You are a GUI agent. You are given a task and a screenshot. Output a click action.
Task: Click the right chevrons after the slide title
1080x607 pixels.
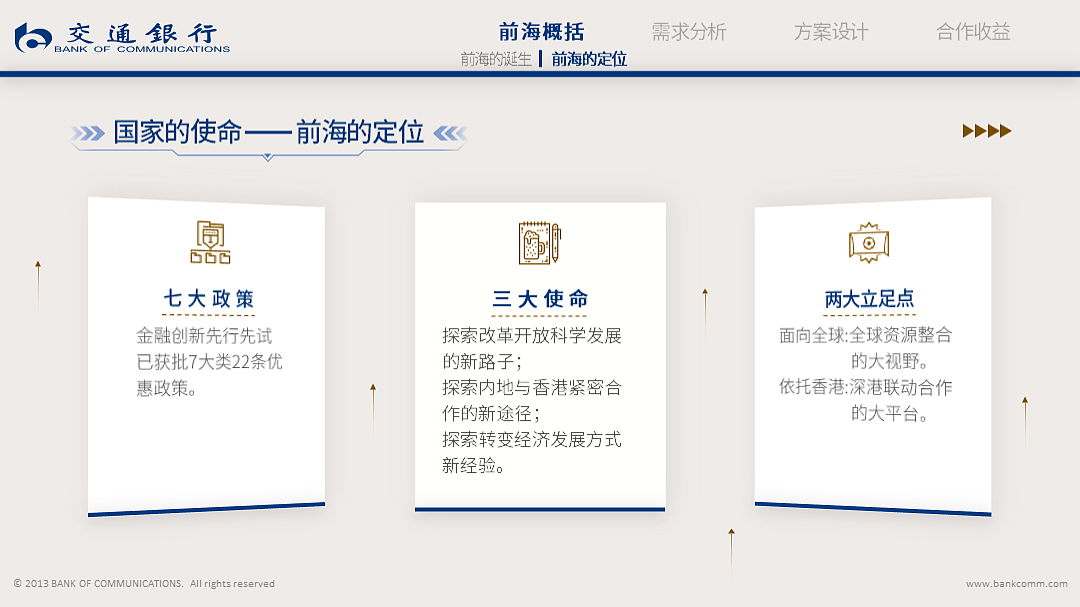[x=450, y=131]
